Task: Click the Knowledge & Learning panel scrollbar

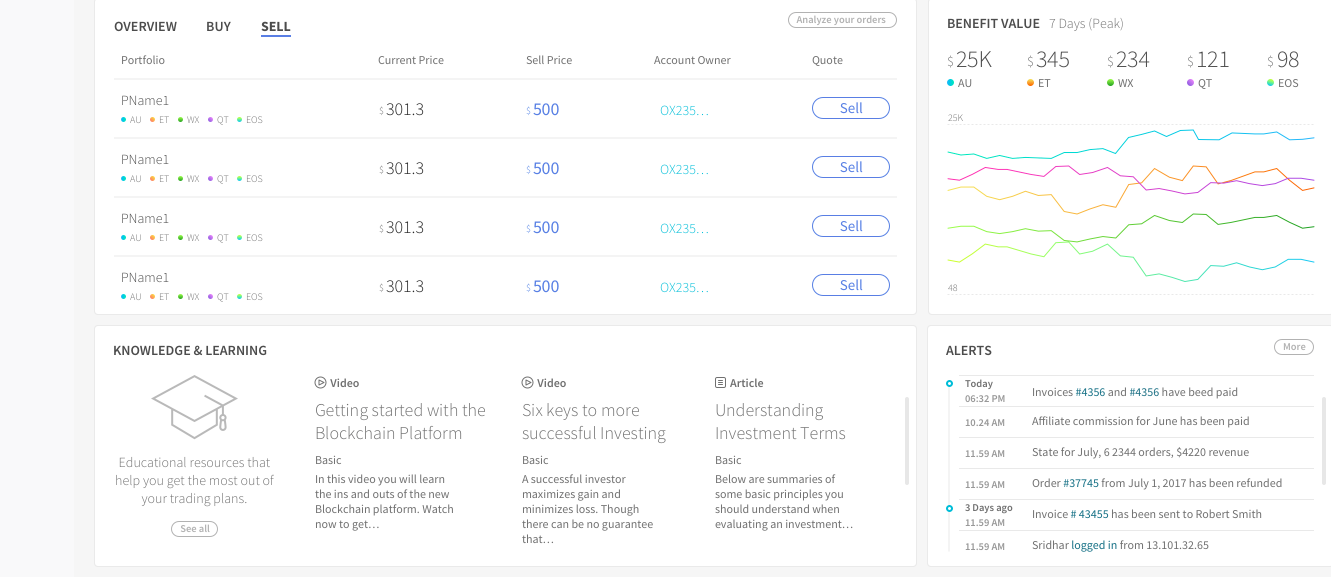Action: 907,440
